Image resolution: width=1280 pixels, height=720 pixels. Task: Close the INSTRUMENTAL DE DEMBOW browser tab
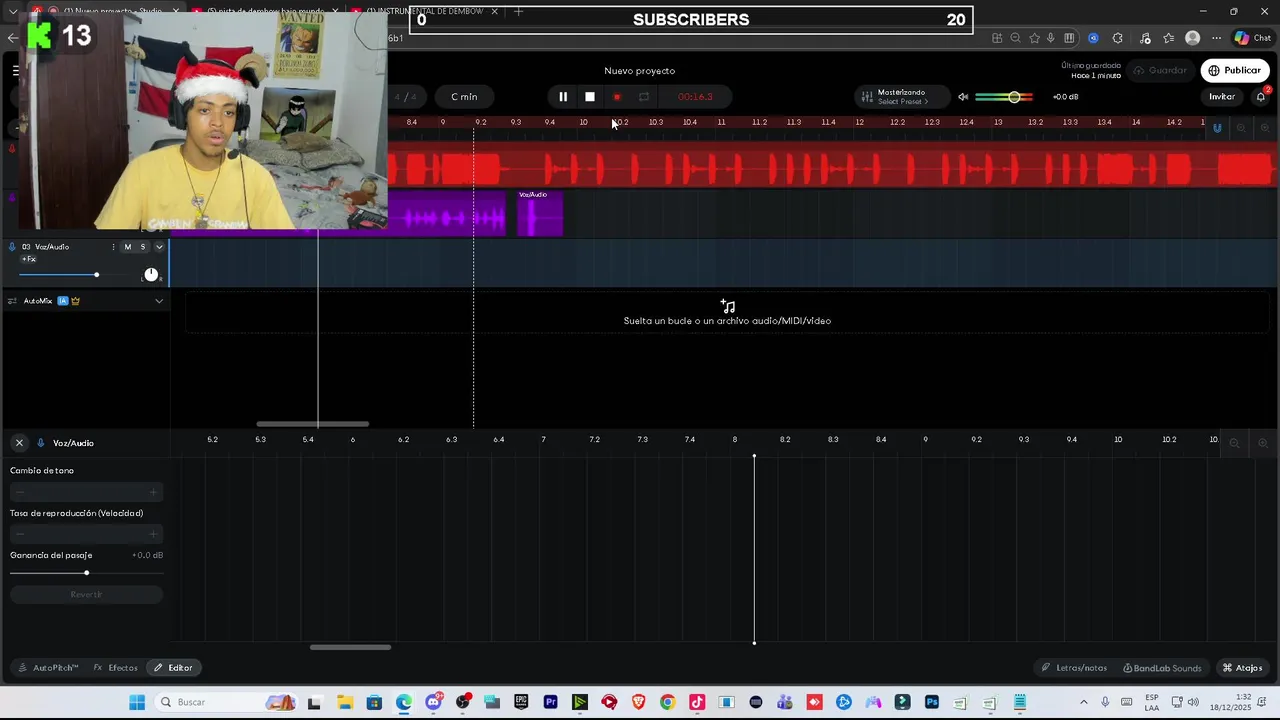tap(494, 11)
